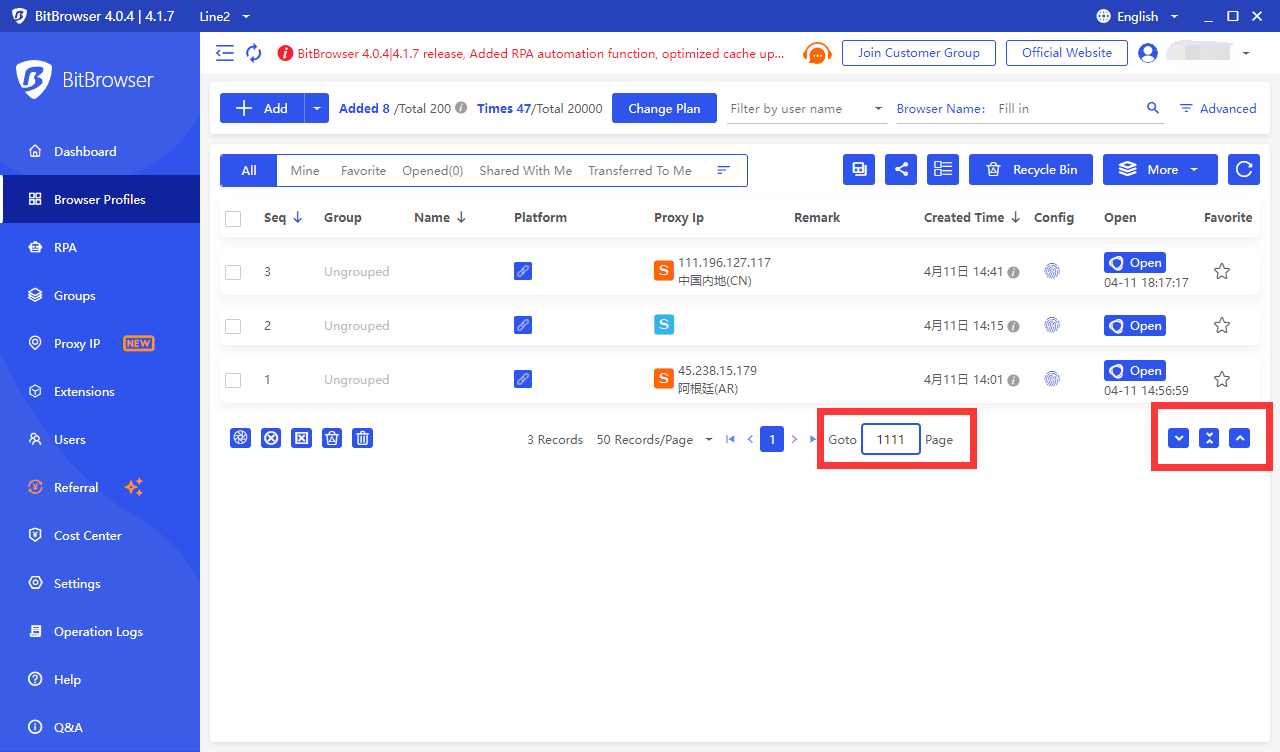This screenshot has height=752, width=1280.
Task: Refresh the profile list
Action: [1244, 170]
